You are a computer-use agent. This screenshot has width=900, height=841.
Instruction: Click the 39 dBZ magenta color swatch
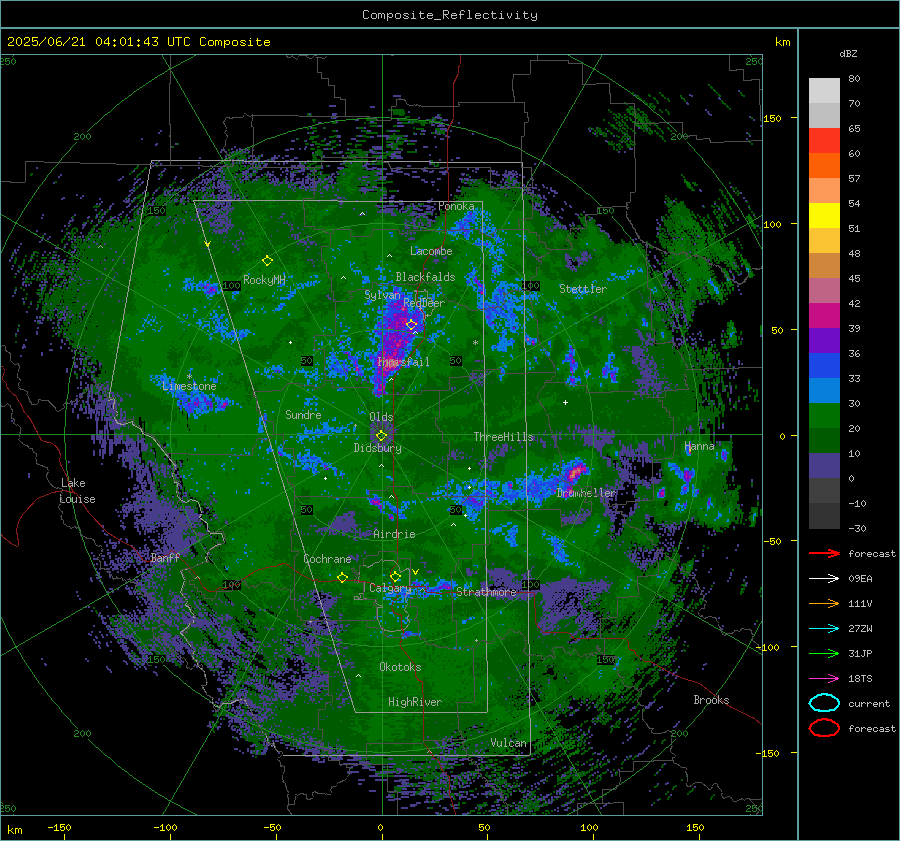[824, 316]
